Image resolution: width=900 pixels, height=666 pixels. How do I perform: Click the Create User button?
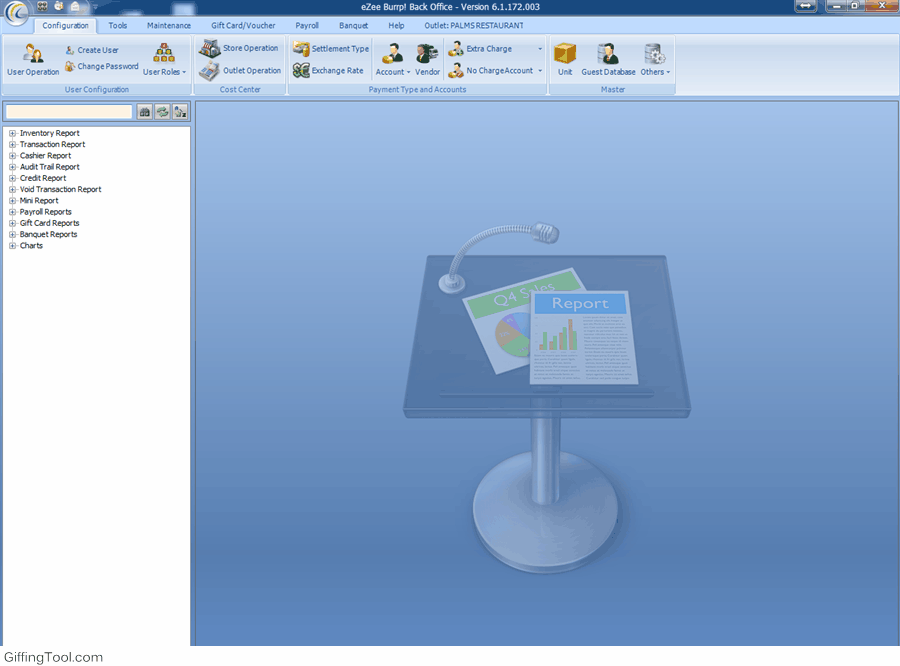pyautogui.click(x=92, y=50)
